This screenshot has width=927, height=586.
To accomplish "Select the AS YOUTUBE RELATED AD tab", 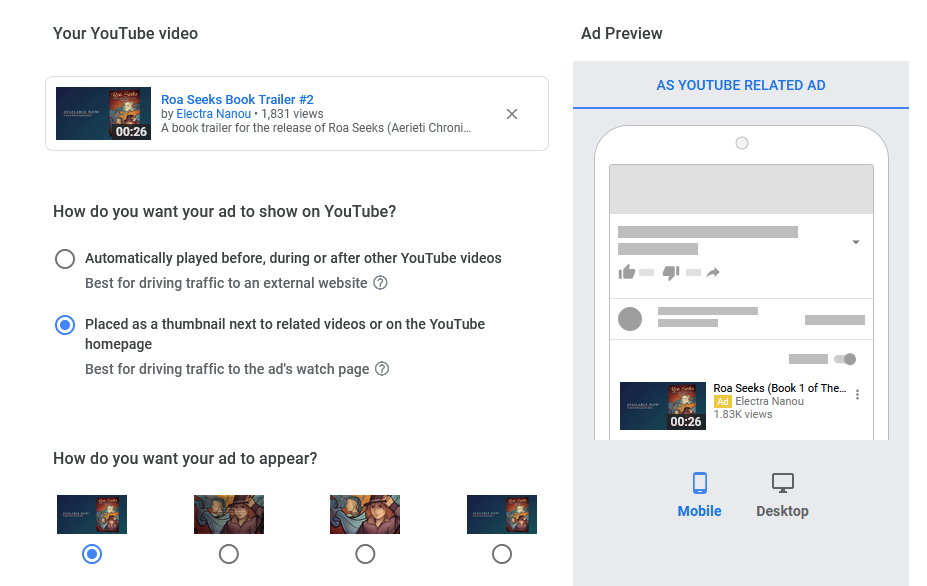I will 740,85.
